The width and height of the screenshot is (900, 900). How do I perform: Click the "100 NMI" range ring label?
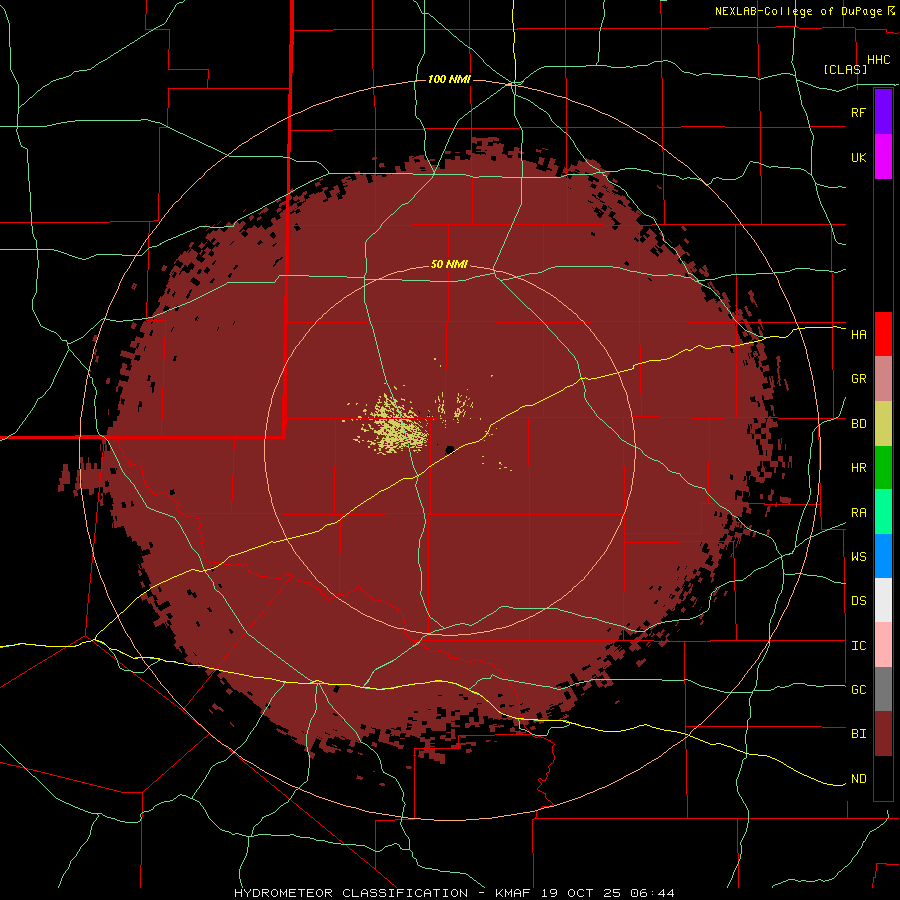coord(449,79)
